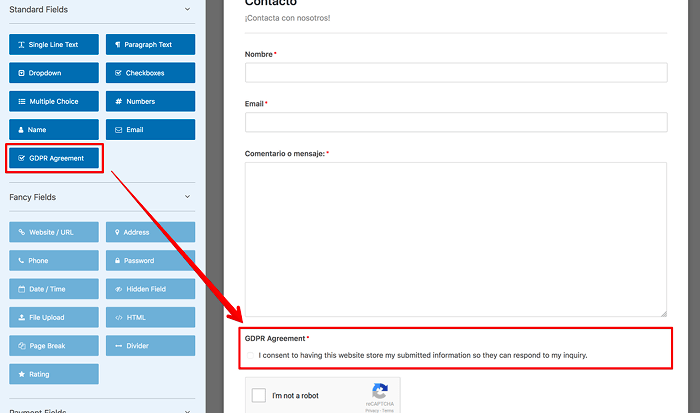This screenshot has height=413, width=700.
Task: Check the I'm not a robot box
Action: tap(258, 395)
